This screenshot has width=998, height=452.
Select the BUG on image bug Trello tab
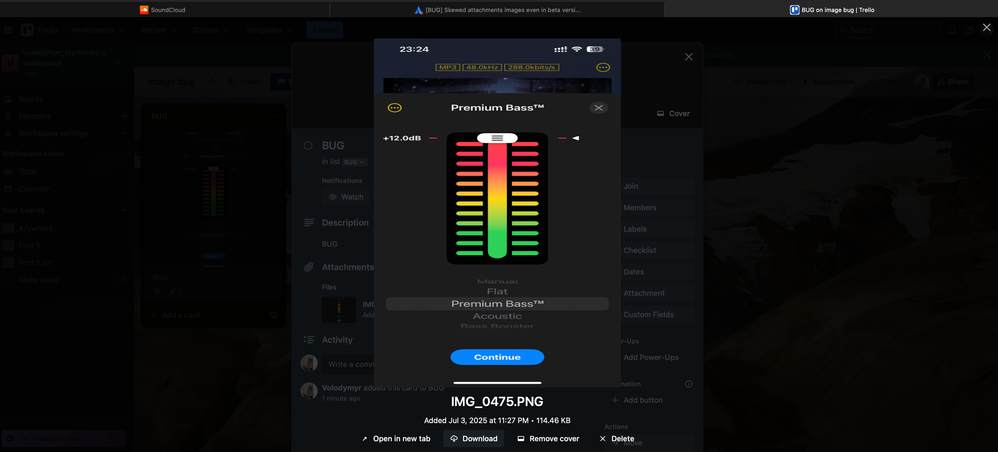tap(831, 10)
